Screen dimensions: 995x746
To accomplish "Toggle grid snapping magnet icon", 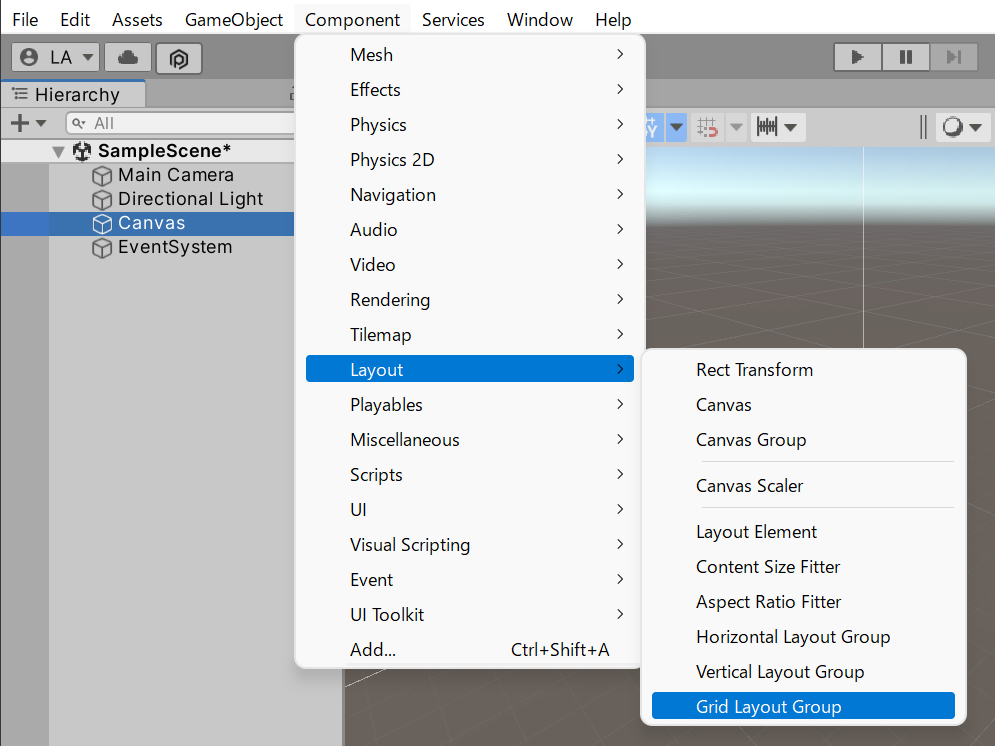I will [x=708, y=127].
